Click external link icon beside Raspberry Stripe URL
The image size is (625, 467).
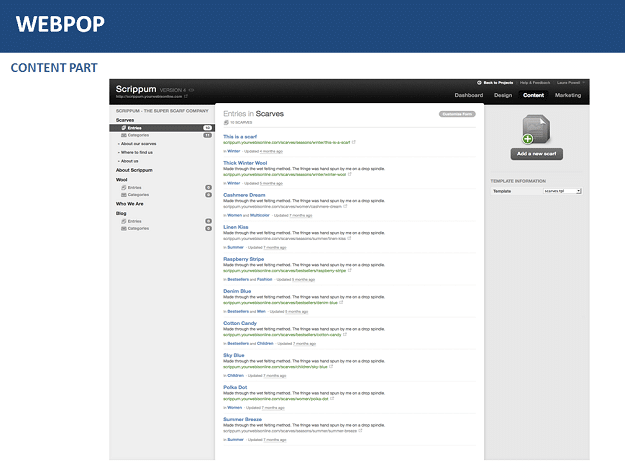pos(350,270)
